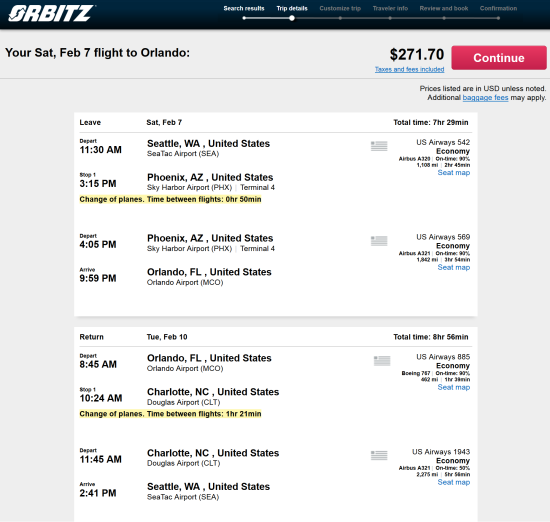Open Taxes and fees included link
This screenshot has width=550, height=522.
409,69
